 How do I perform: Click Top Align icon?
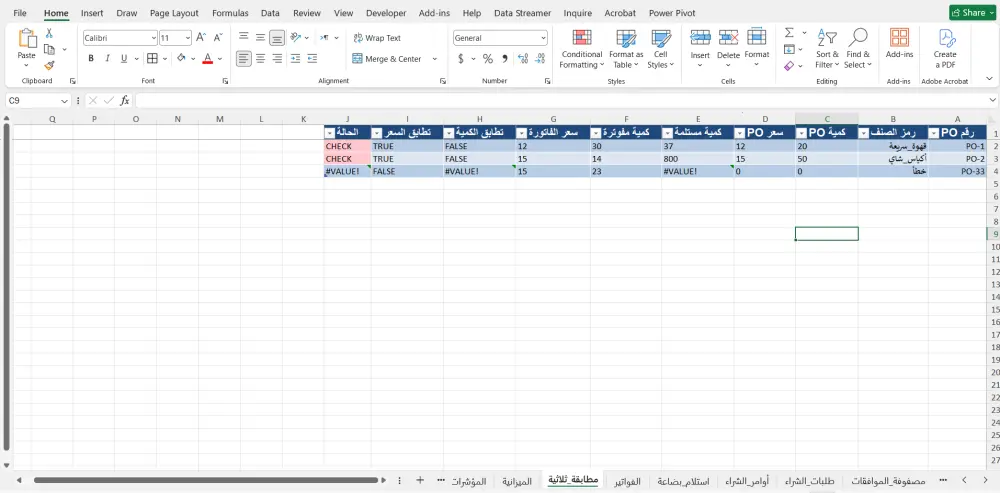pyautogui.click(x=244, y=38)
